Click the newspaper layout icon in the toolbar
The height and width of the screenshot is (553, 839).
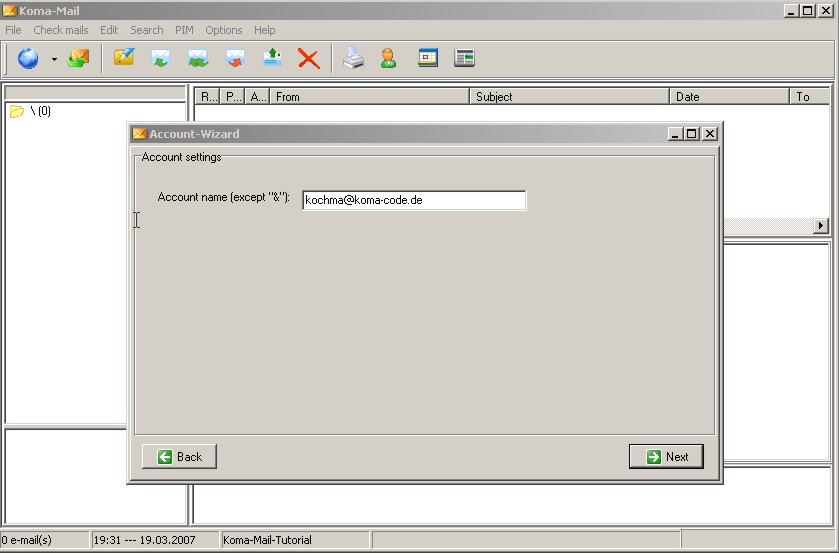(464, 58)
